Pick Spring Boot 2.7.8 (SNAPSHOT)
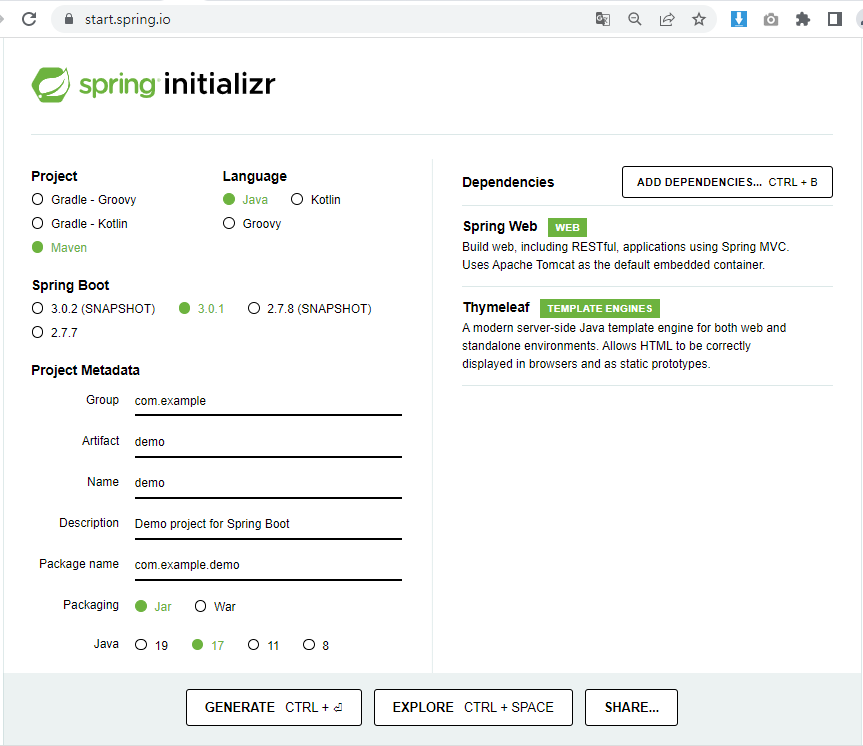863x746 pixels. click(310, 308)
